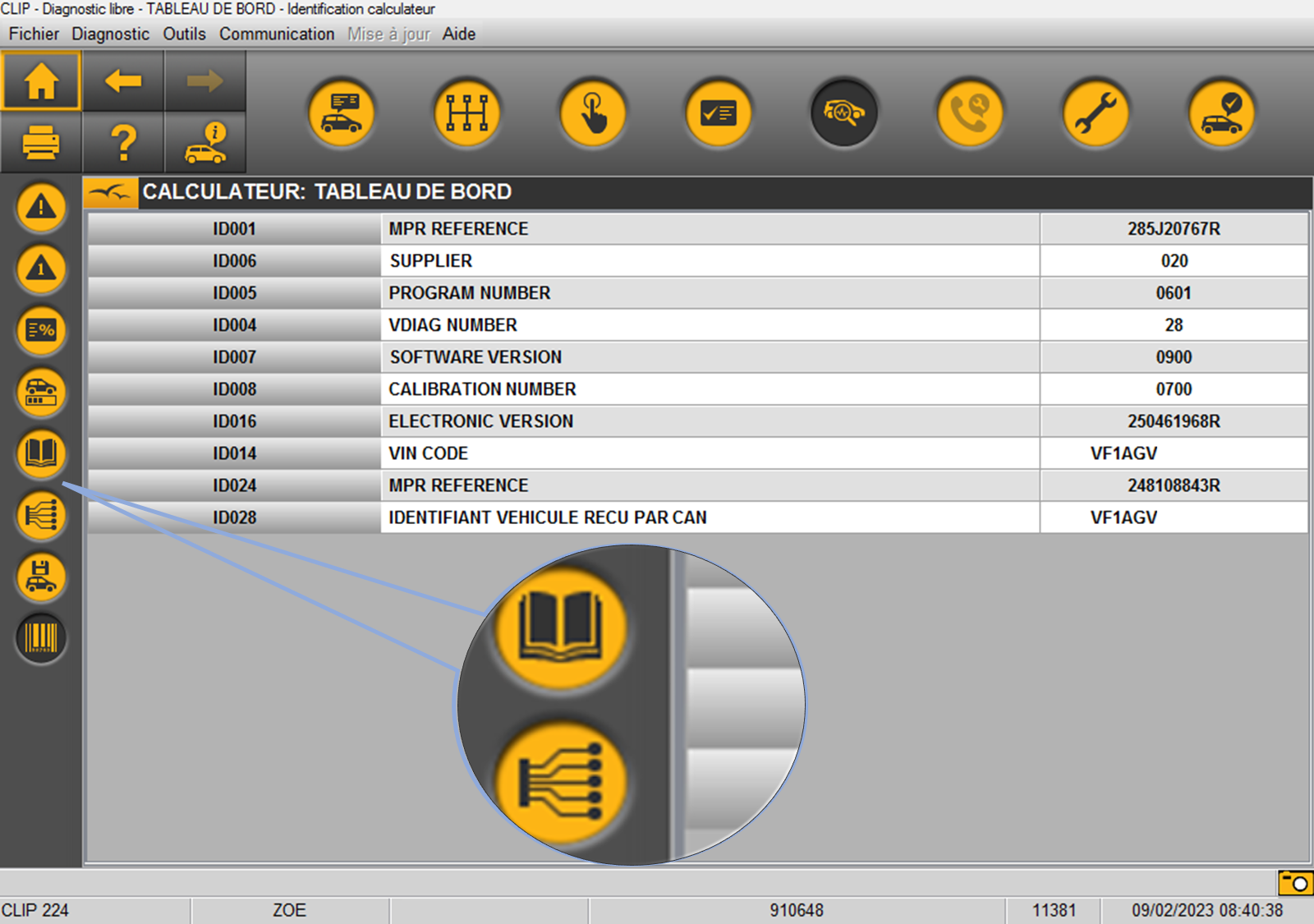Select the wiring circuit sidebar icon
Image resolution: width=1314 pixels, height=924 pixels.
tap(41, 515)
